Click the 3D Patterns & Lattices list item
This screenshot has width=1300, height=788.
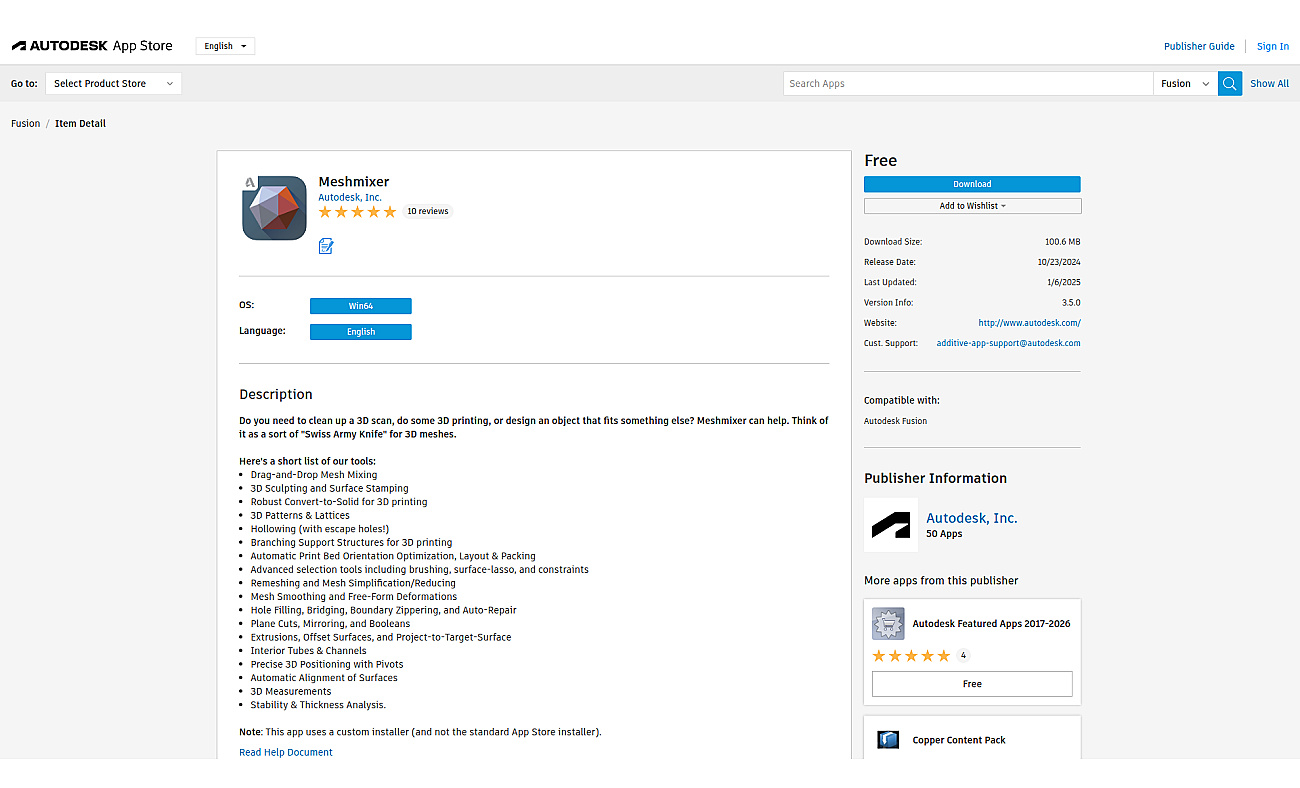pyautogui.click(x=300, y=516)
